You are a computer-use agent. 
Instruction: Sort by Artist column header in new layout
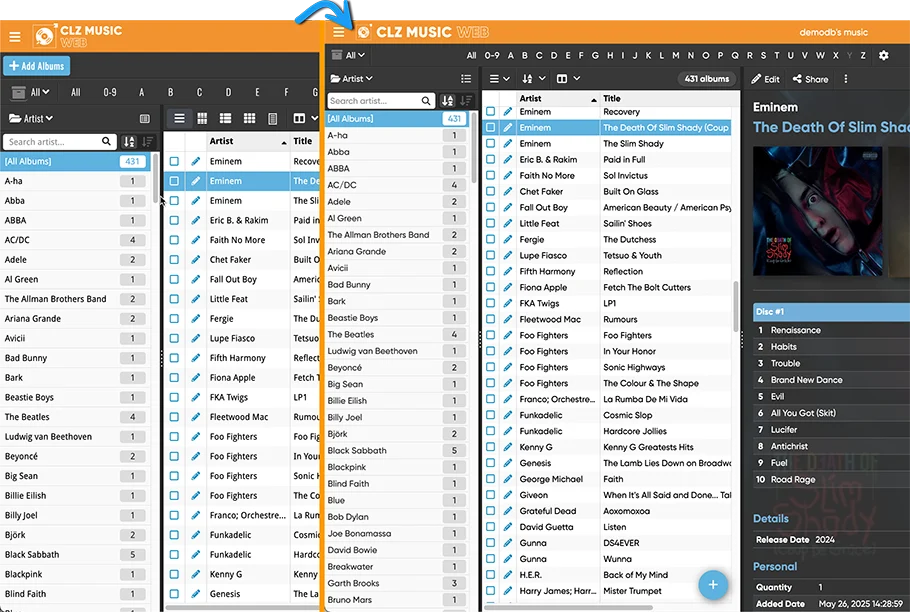point(557,99)
